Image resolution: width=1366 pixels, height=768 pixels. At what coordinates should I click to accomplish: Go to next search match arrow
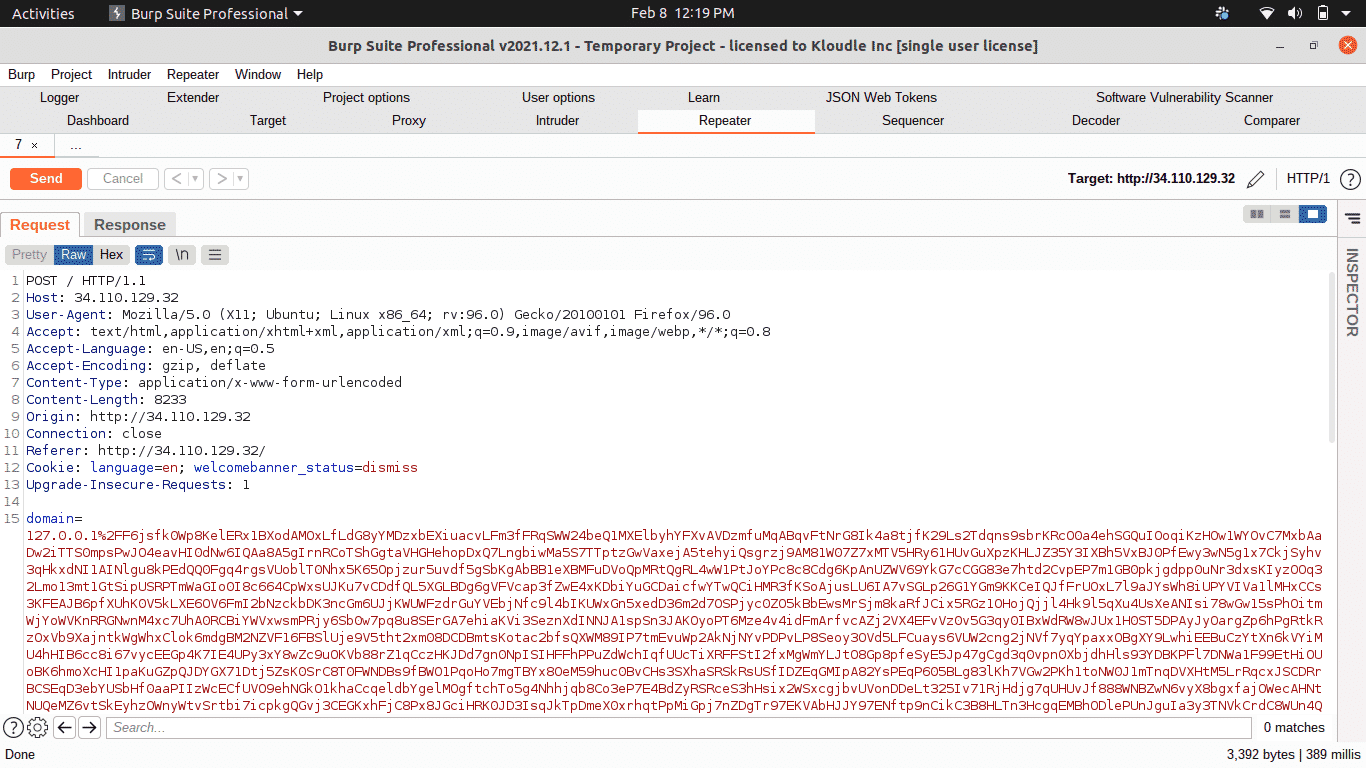(x=89, y=728)
